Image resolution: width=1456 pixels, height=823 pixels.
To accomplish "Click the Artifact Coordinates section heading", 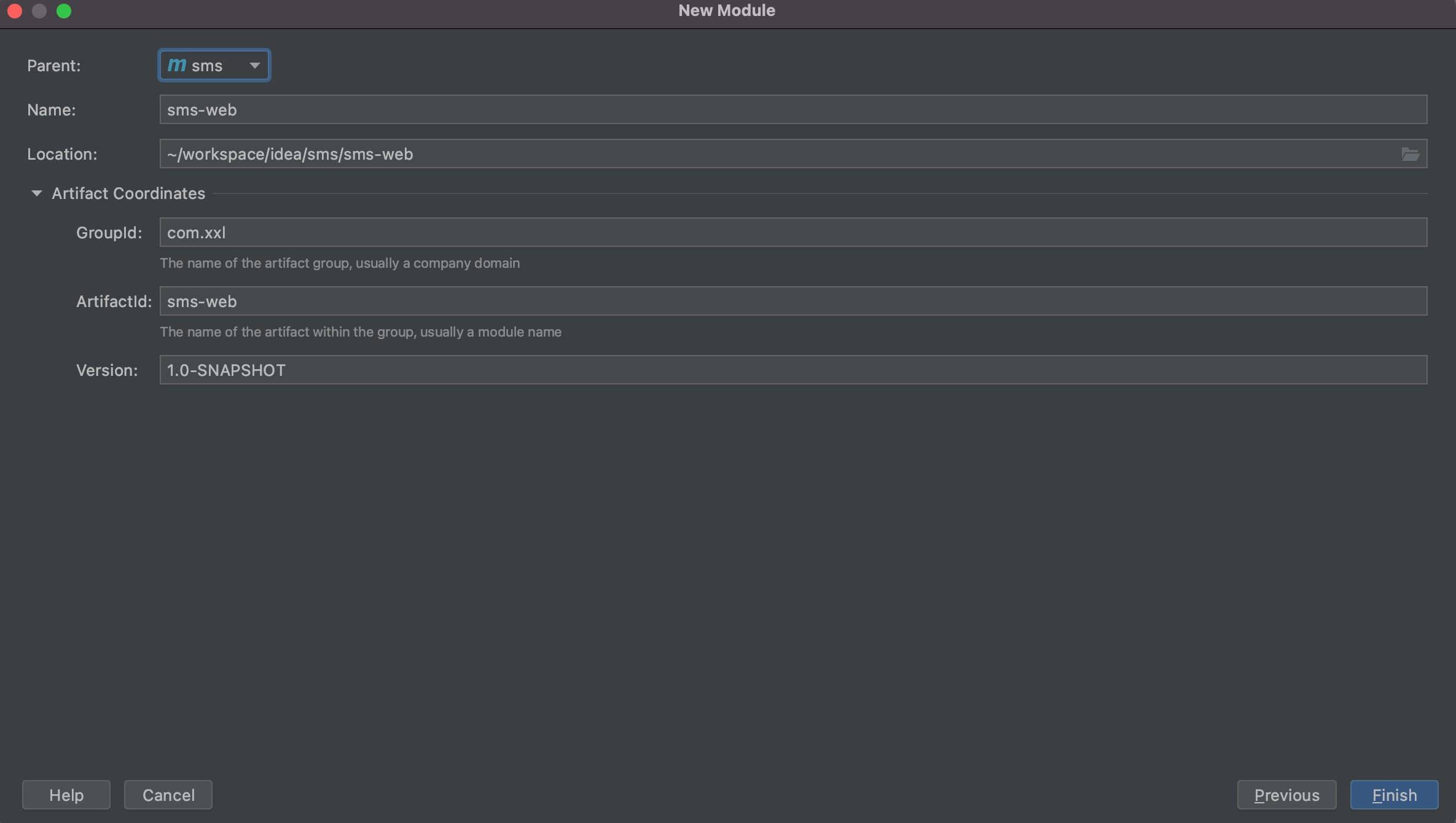I will pyautogui.click(x=128, y=193).
